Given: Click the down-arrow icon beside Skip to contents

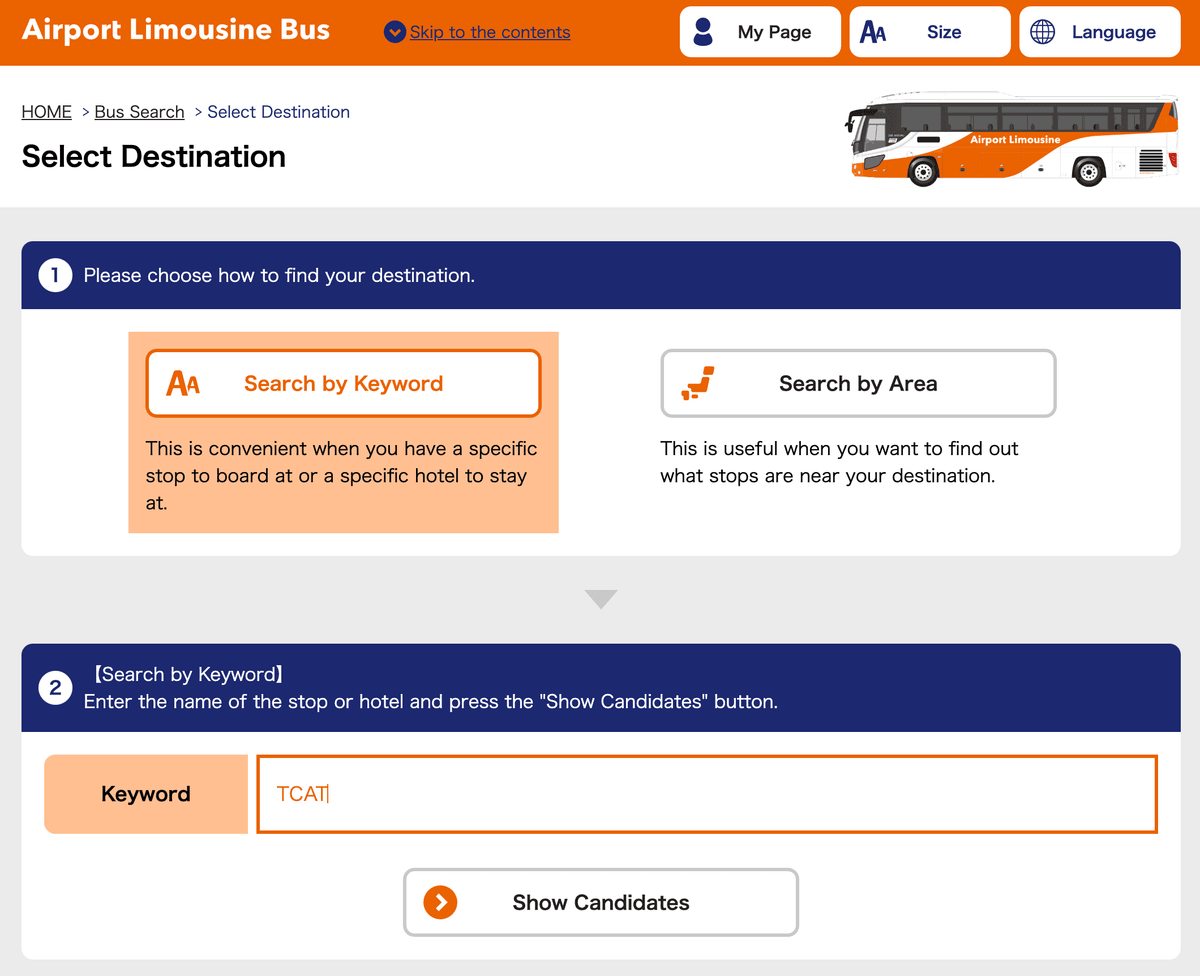Looking at the screenshot, I should [394, 32].
